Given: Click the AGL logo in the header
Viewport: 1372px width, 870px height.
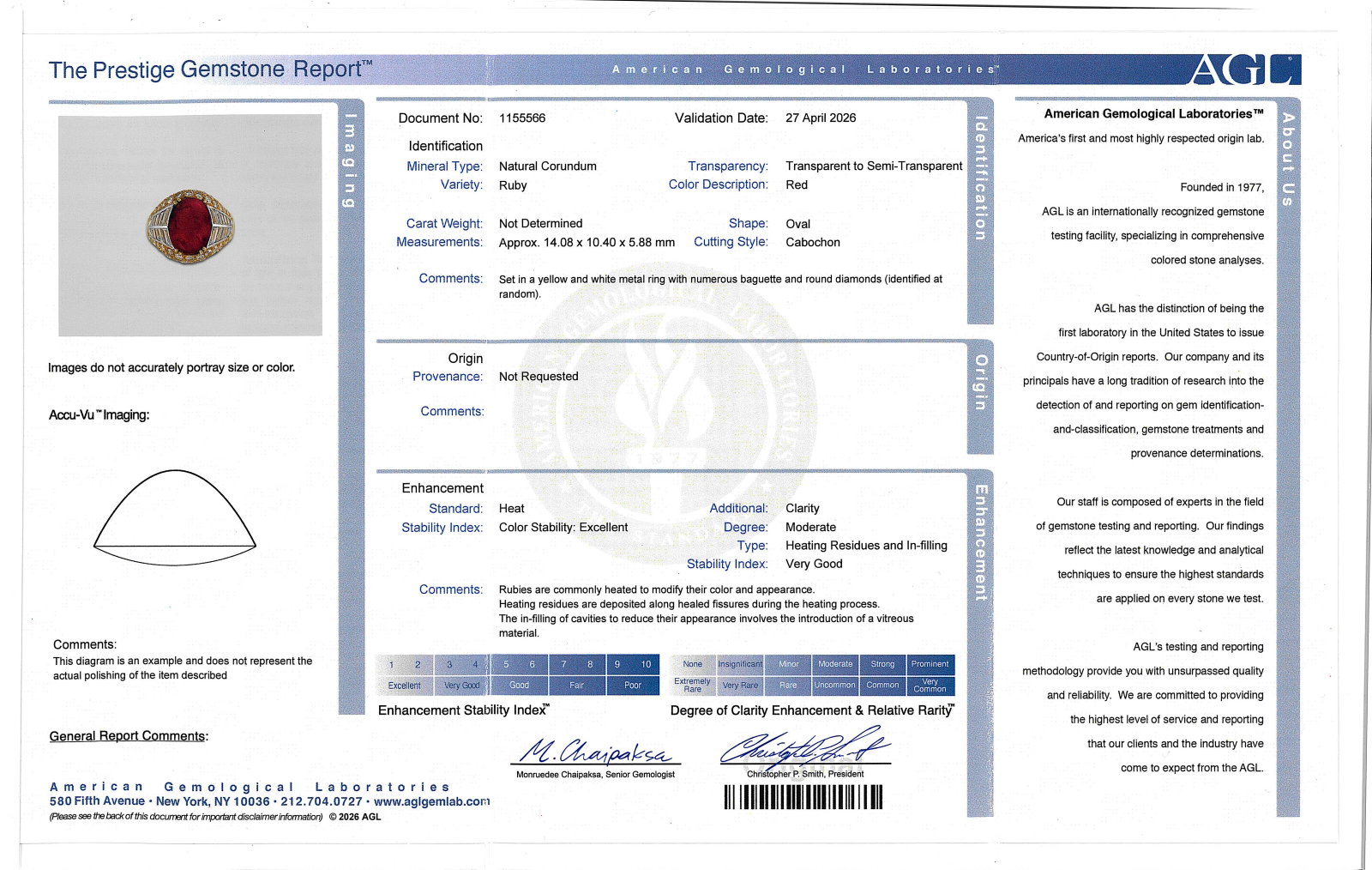Looking at the screenshot, I should tap(1245, 69).
